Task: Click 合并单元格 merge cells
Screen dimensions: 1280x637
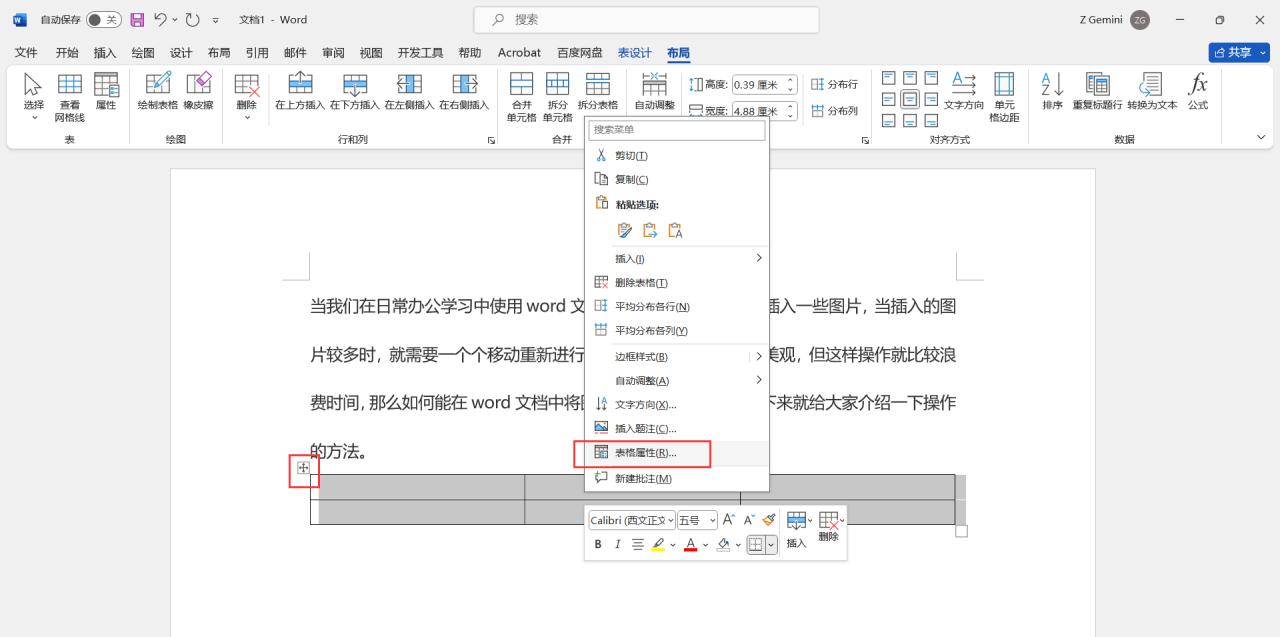Action: (522, 96)
